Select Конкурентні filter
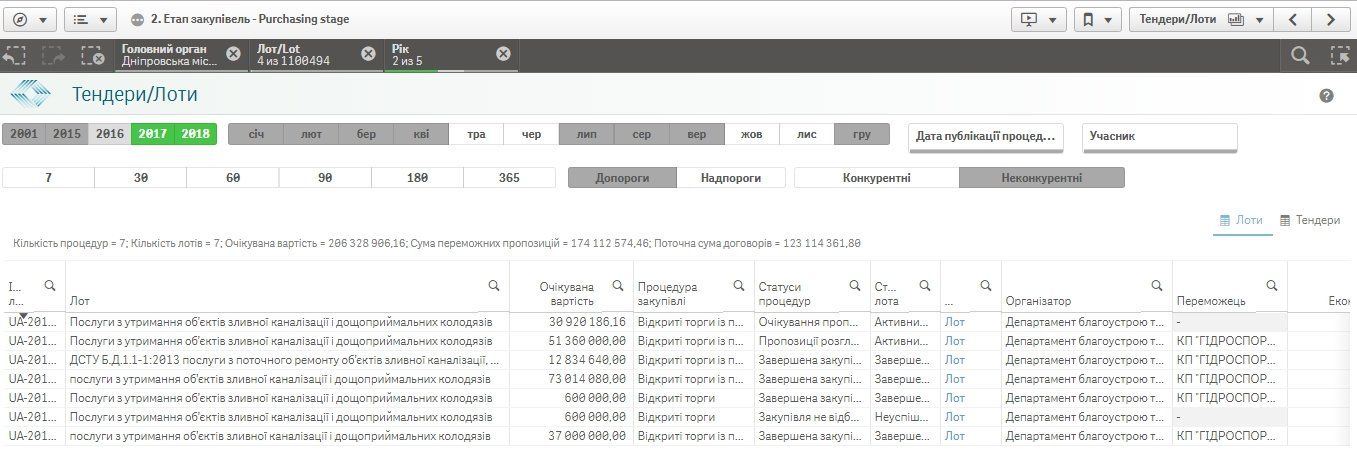The image size is (1357, 468). click(x=876, y=178)
